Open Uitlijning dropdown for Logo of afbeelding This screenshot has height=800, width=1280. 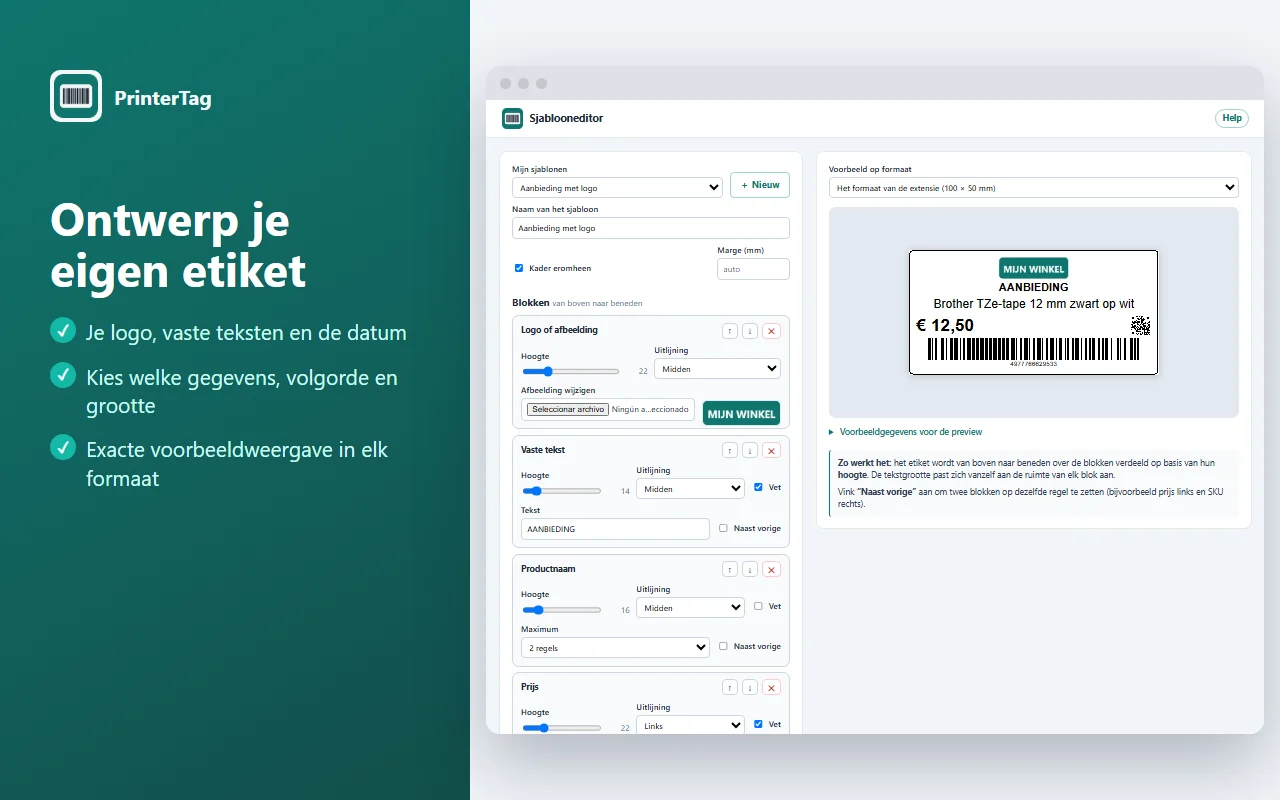pyautogui.click(x=717, y=369)
